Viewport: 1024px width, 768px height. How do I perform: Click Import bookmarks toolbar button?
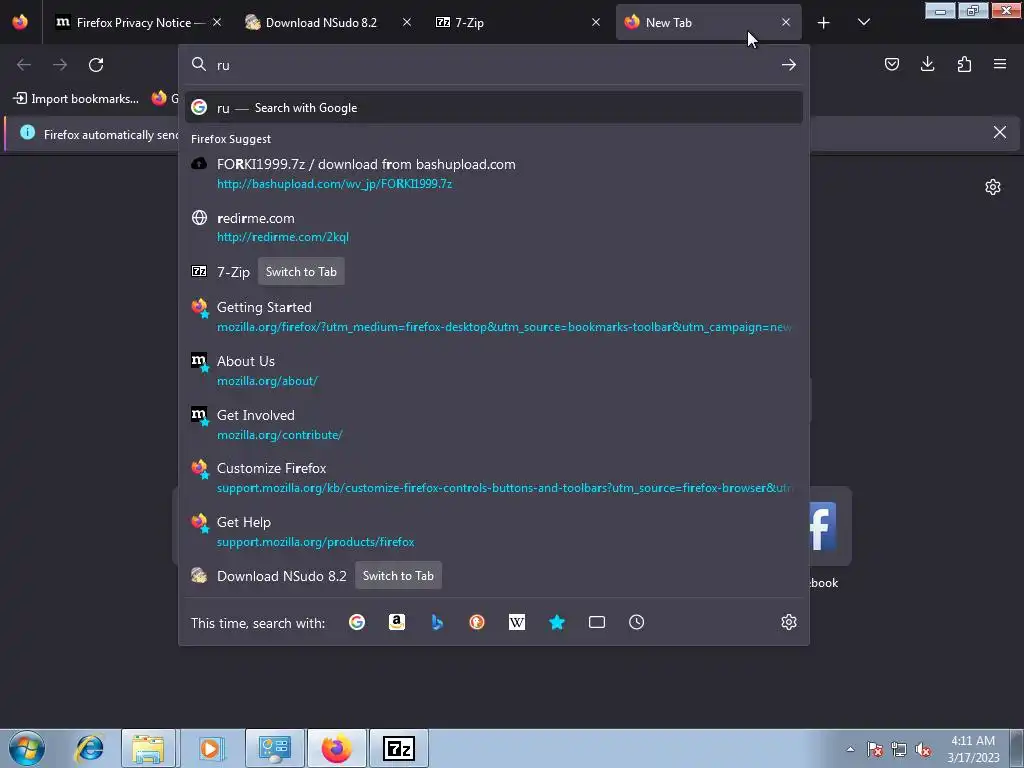[x=76, y=99]
